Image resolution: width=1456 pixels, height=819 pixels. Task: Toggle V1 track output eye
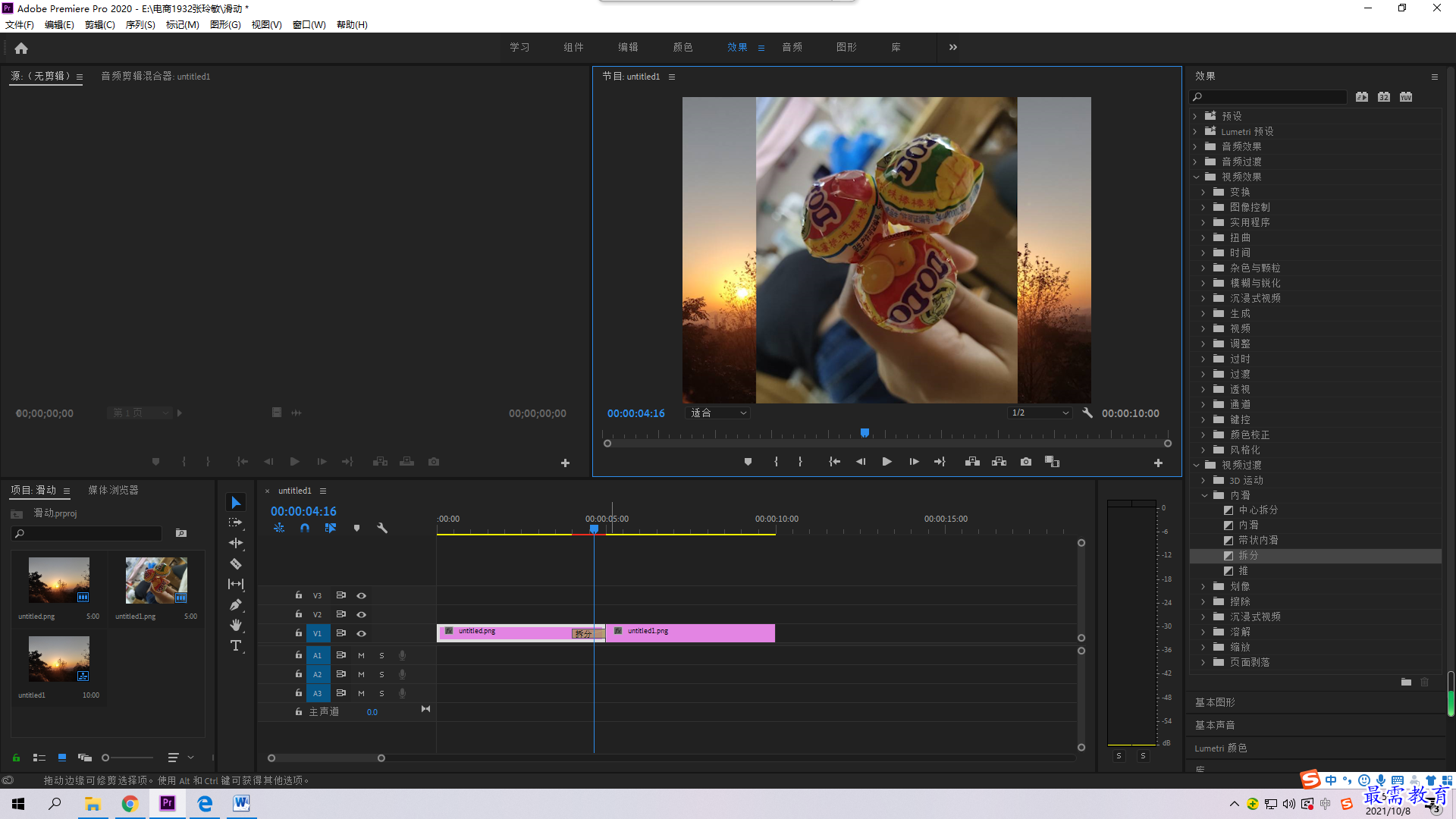[362, 634]
